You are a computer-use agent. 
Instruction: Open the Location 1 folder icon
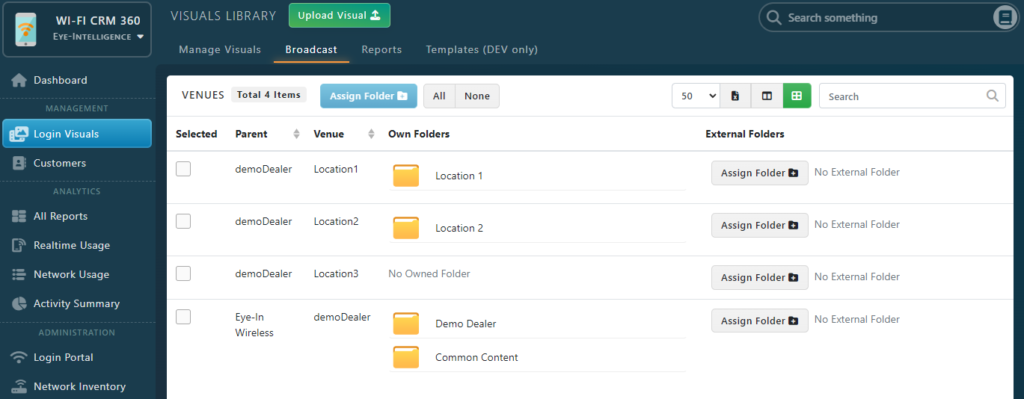[x=406, y=176]
